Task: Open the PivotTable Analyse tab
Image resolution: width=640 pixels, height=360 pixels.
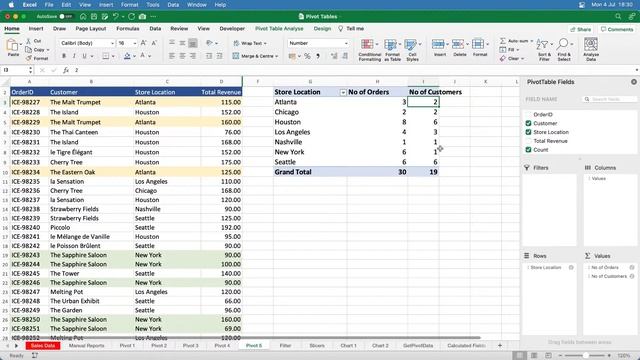Action: click(x=279, y=29)
